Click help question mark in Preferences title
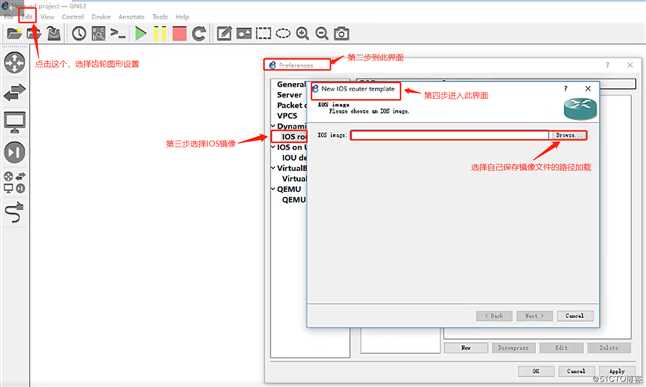The width and height of the screenshot is (646, 387). 607,65
